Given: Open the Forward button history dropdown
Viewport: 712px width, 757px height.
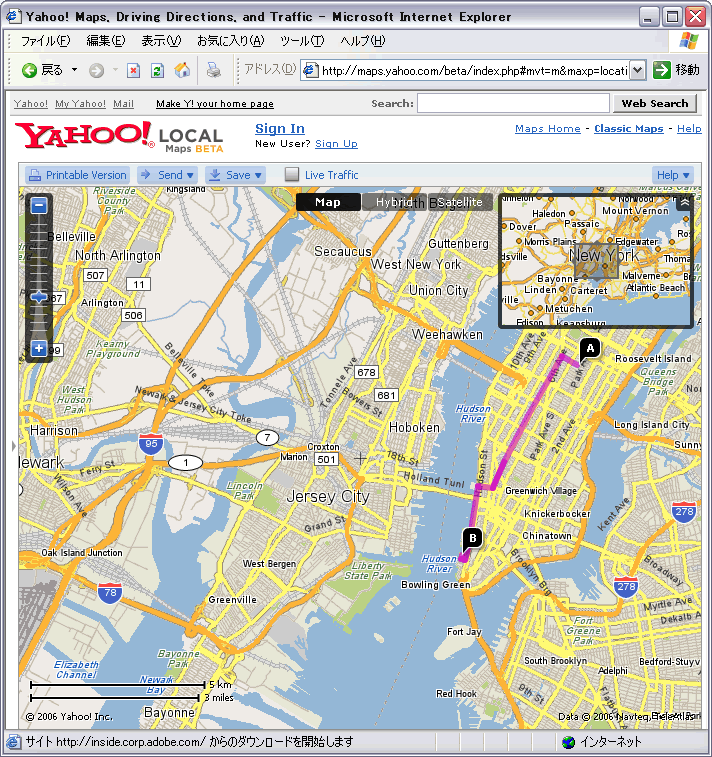Looking at the screenshot, I should [115, 70].
